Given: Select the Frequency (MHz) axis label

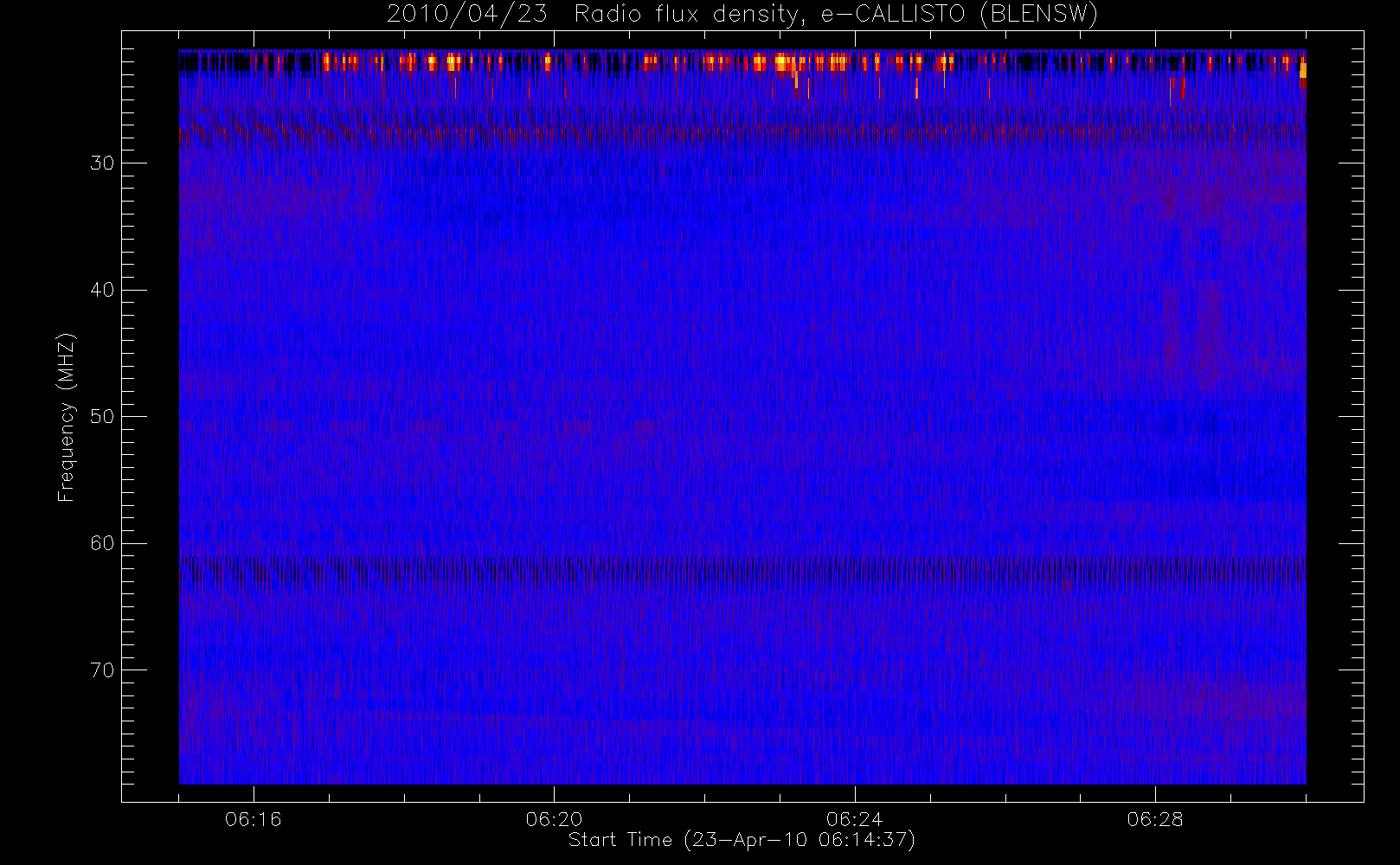Looking at the screenshot, I should click(x=66, y=417).
